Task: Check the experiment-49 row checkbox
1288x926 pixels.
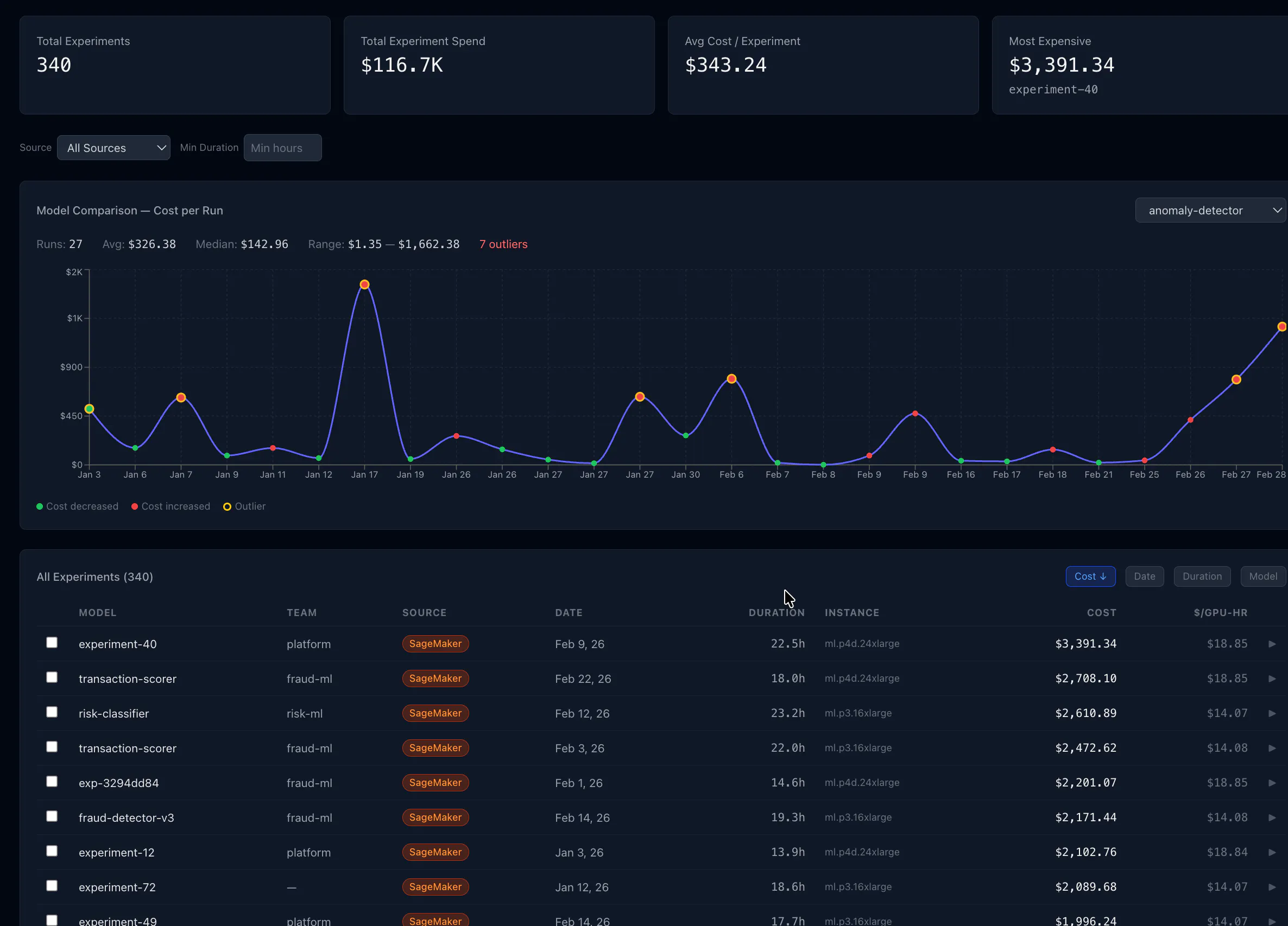Action: click(52, 919)
